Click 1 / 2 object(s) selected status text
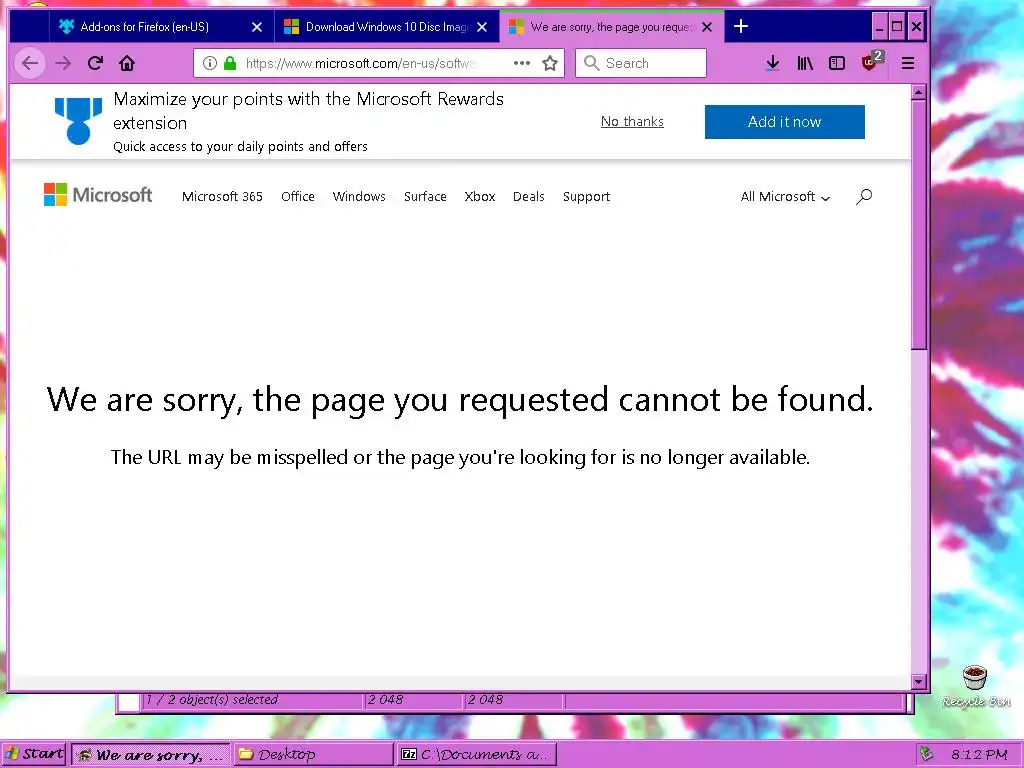Screen dimensions: 1024x768 click(x=211, y=700)
